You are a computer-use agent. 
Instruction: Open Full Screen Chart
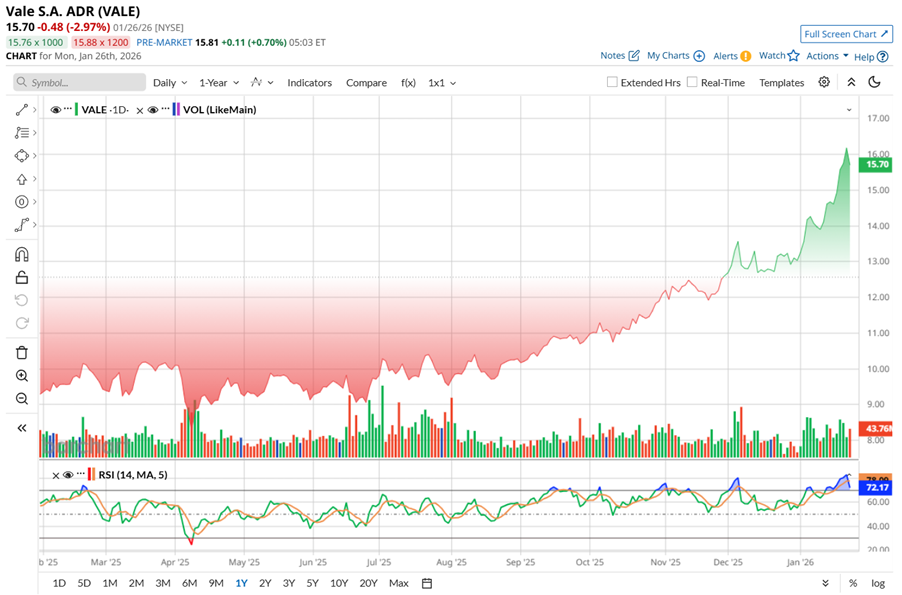[x=846, y=34]
